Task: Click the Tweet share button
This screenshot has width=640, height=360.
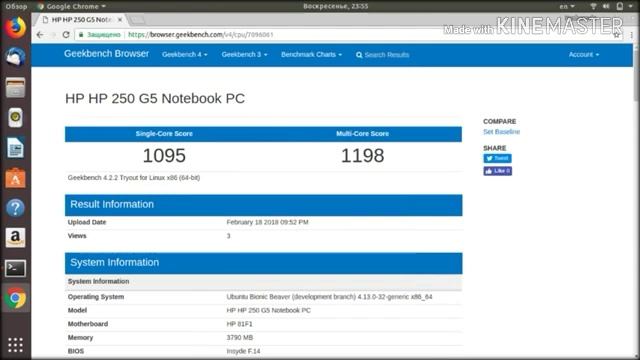Action: (x=497, y=158)
